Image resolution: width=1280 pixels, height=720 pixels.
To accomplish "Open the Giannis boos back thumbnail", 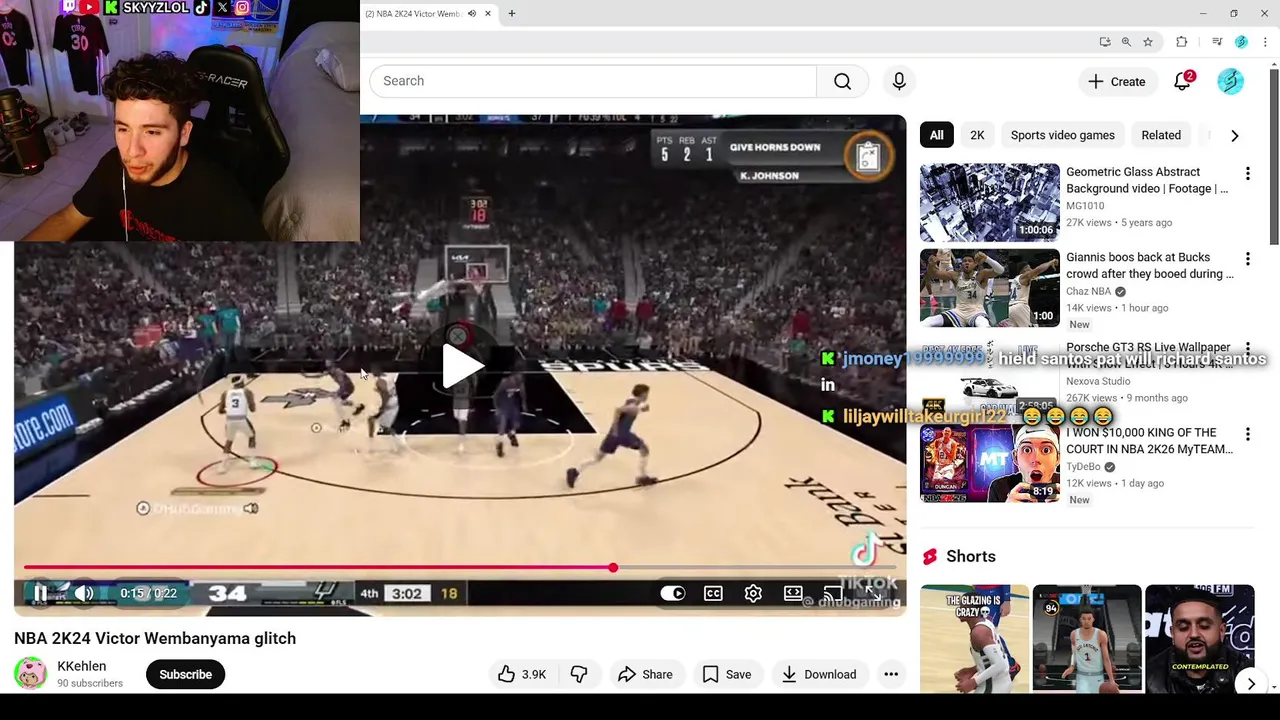I will 990,288.
